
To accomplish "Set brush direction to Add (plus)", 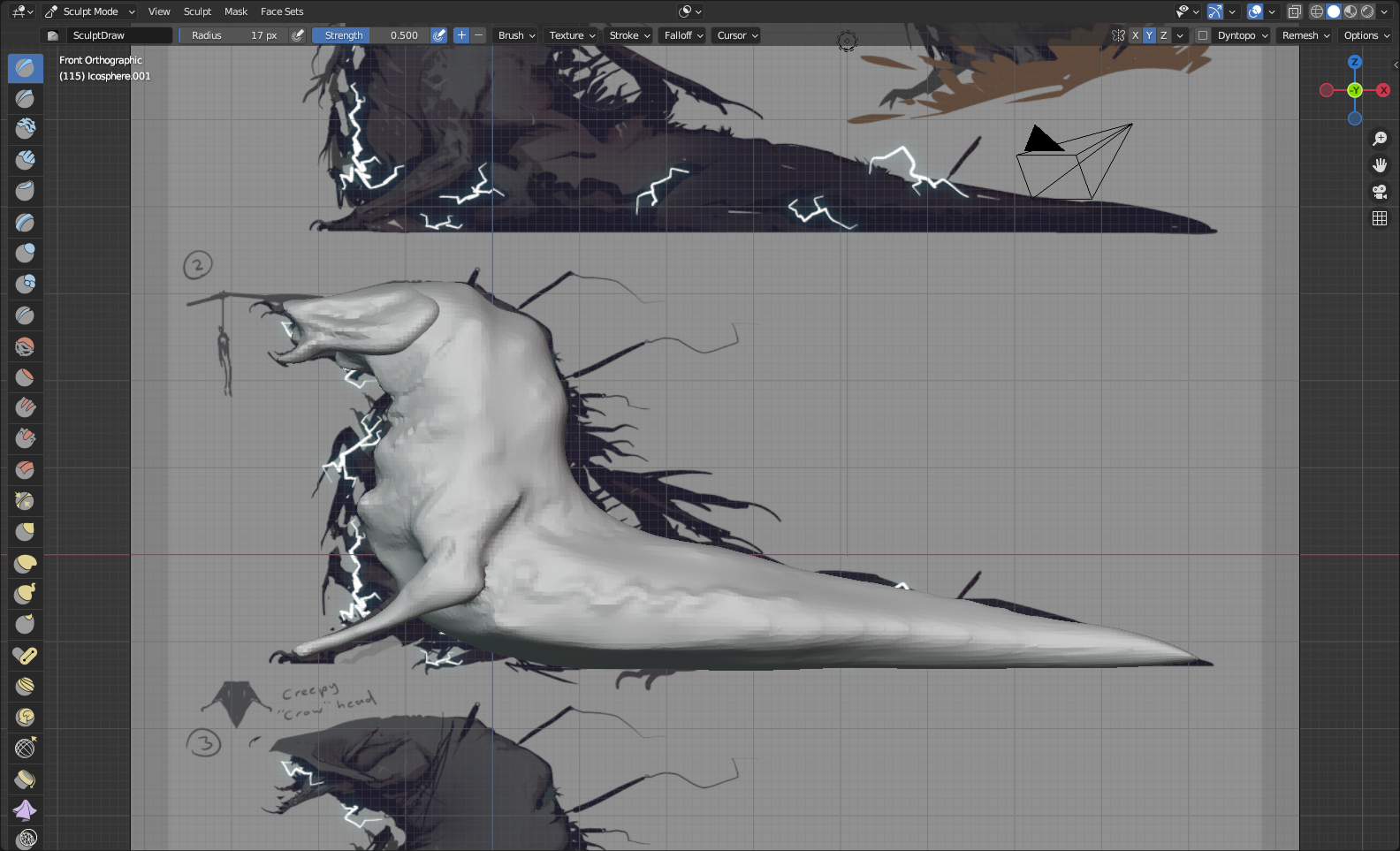I will [x=461, y=35].
